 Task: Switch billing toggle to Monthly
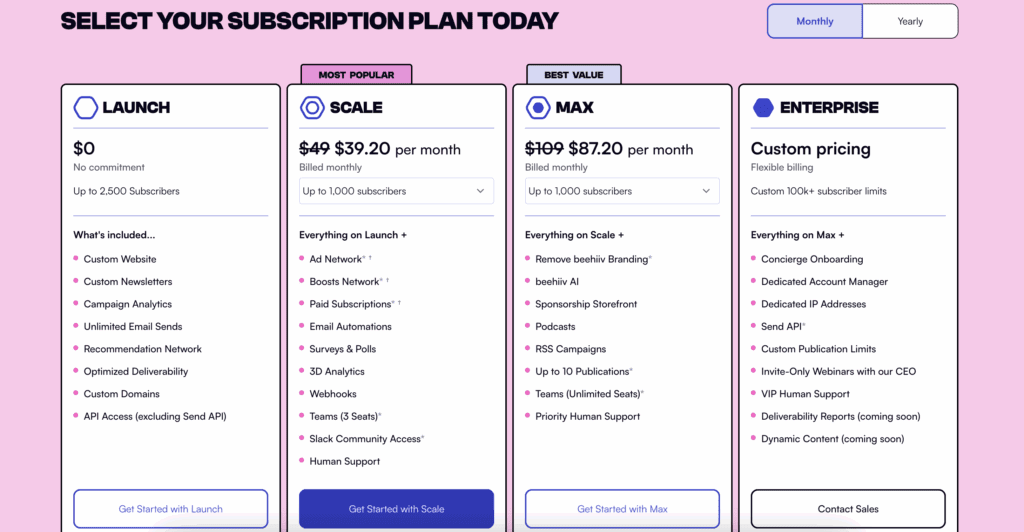click(814, 21)
